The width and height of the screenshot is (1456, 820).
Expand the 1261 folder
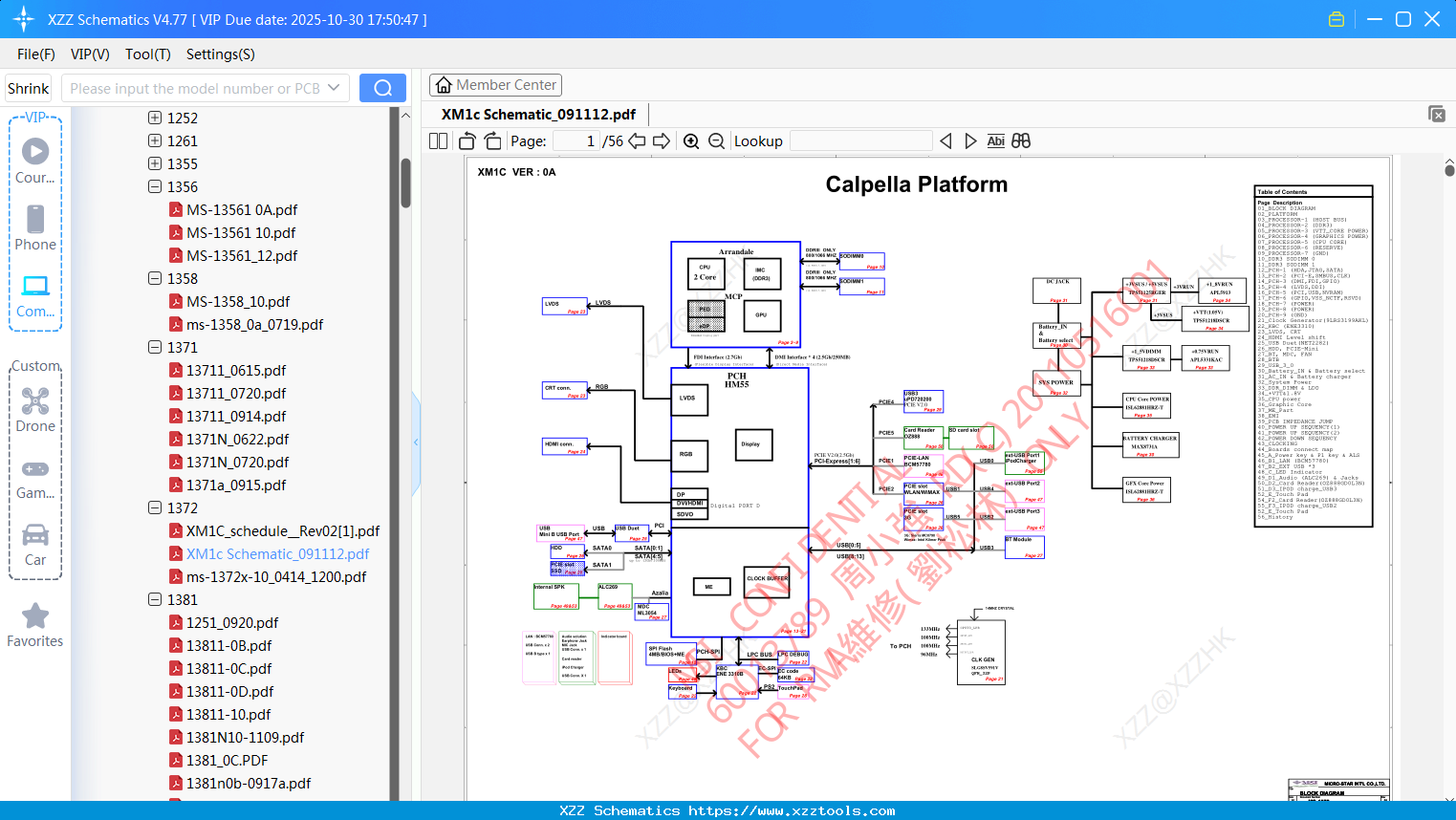(x=155, y=140)
